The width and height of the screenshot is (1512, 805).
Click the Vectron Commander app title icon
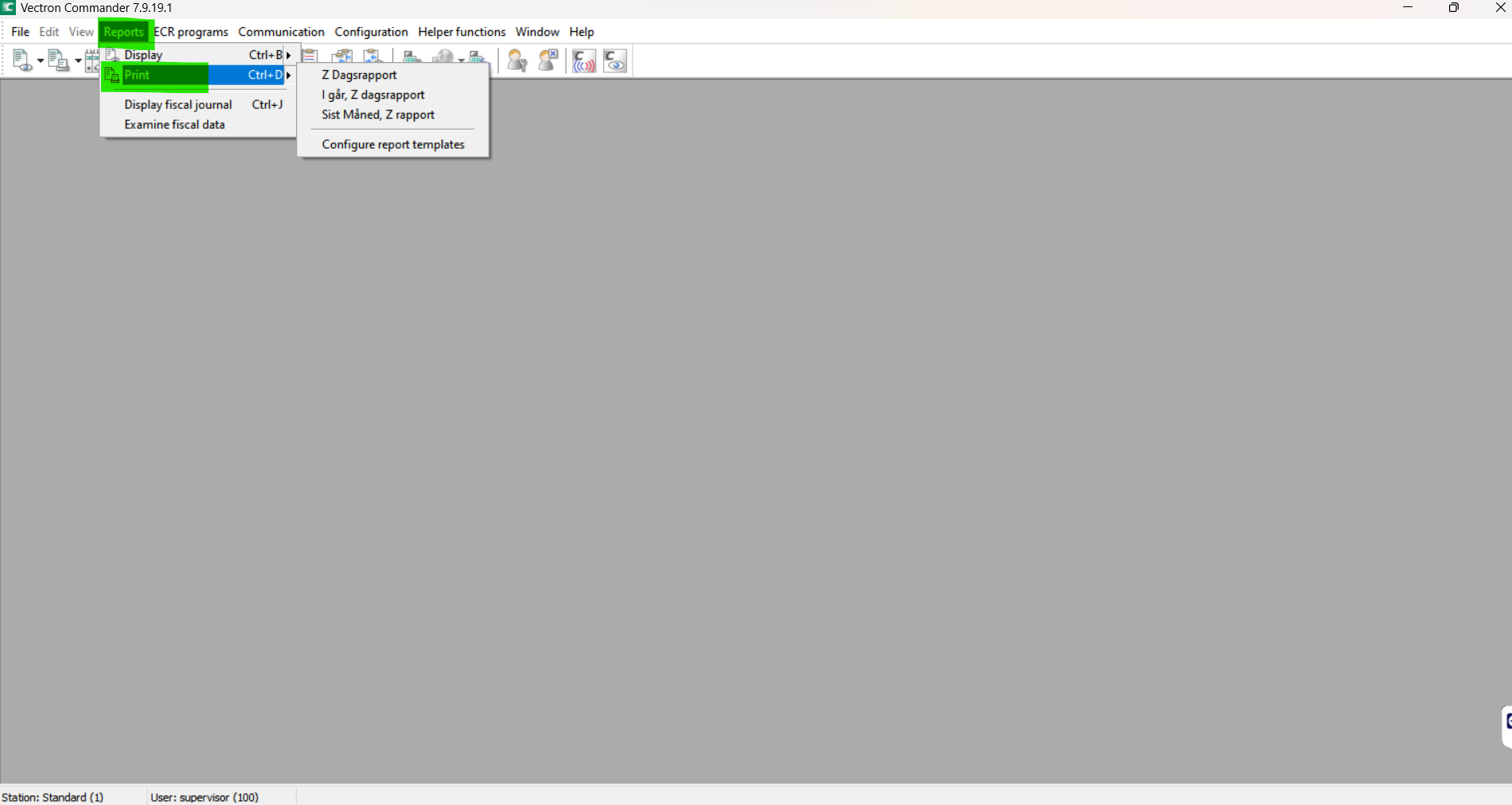9,7
